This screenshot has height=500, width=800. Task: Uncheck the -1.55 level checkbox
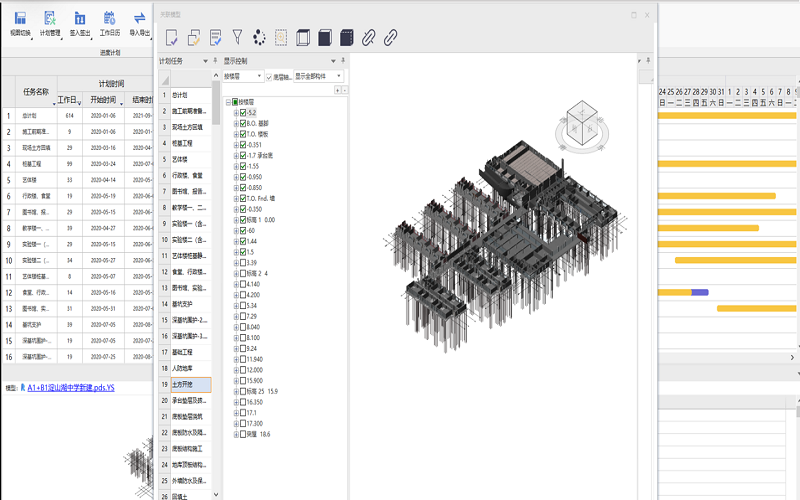[x=243, y=166]
